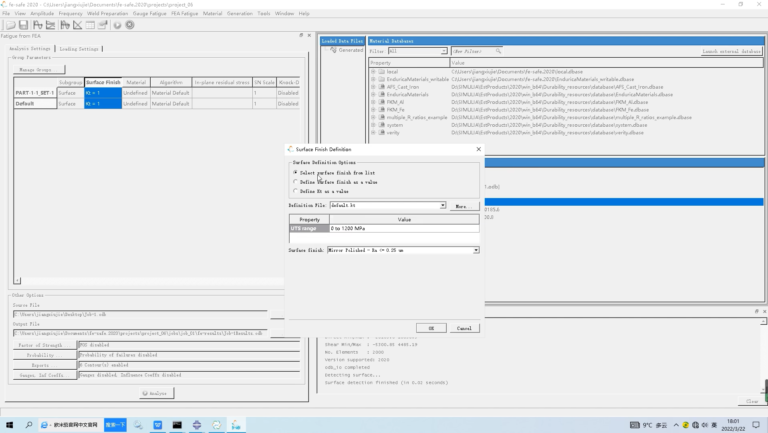Click the XY axes plot toolbar icon
Viewport: 768px width, 433px height.
[x=77, y=25]
